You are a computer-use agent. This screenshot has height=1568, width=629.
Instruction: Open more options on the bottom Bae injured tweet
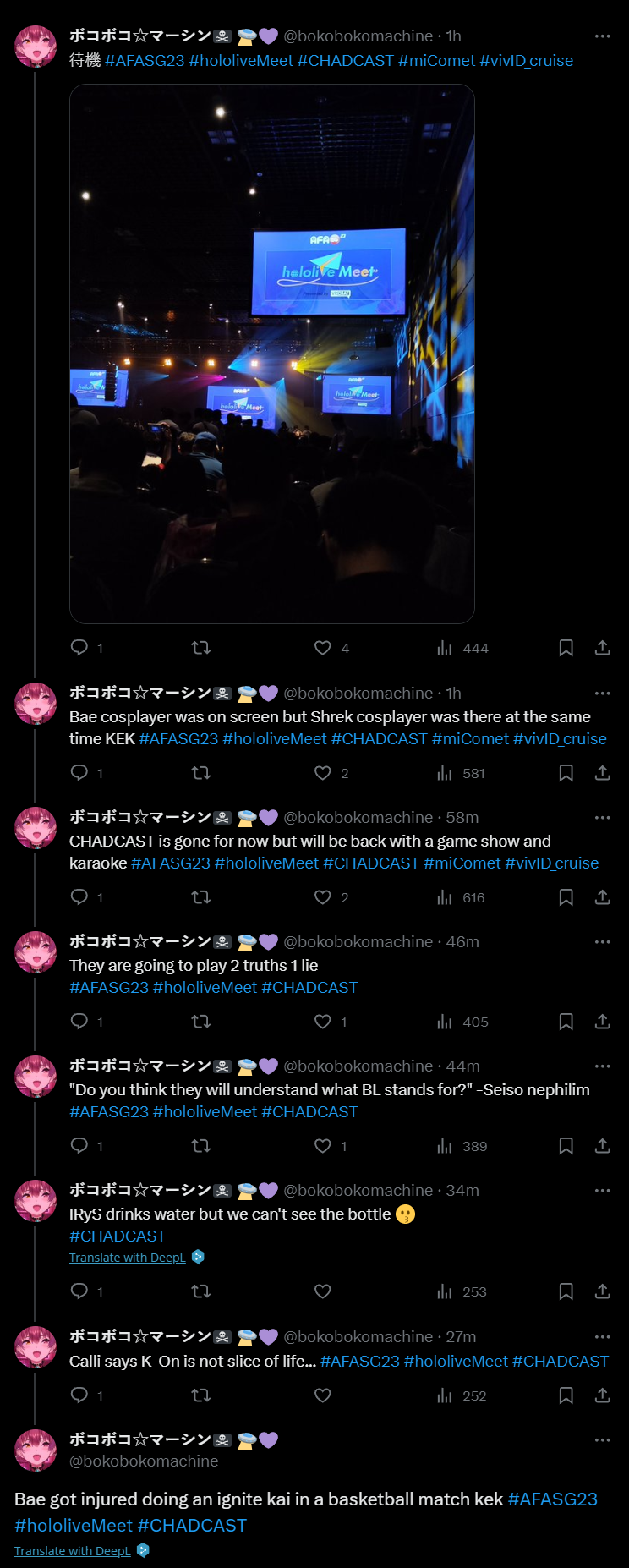coord(603,1440)
